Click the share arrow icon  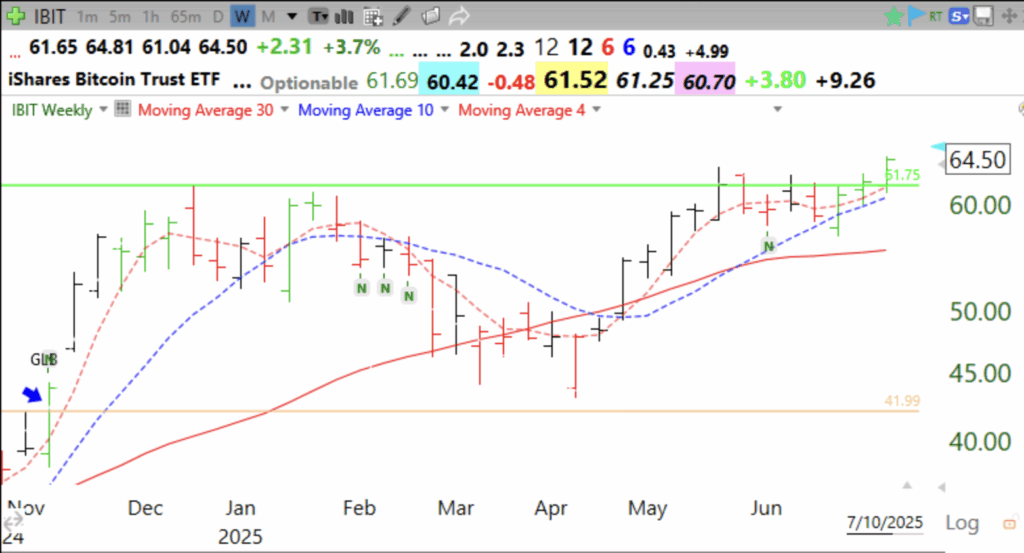459,16
